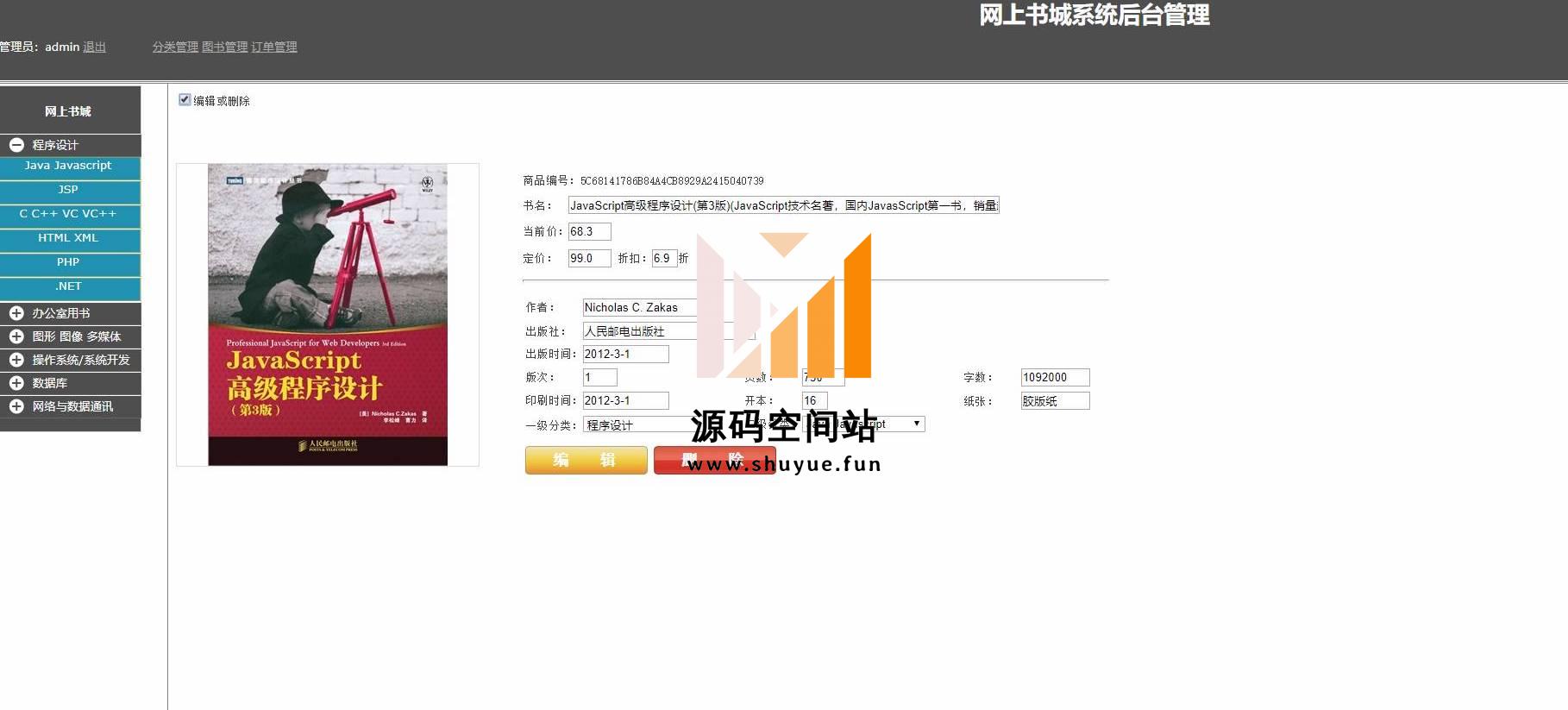Click the 印刷时间 field 2012-3-1
The height and width of the screenshot is (710, 1568).
point(625,400)
